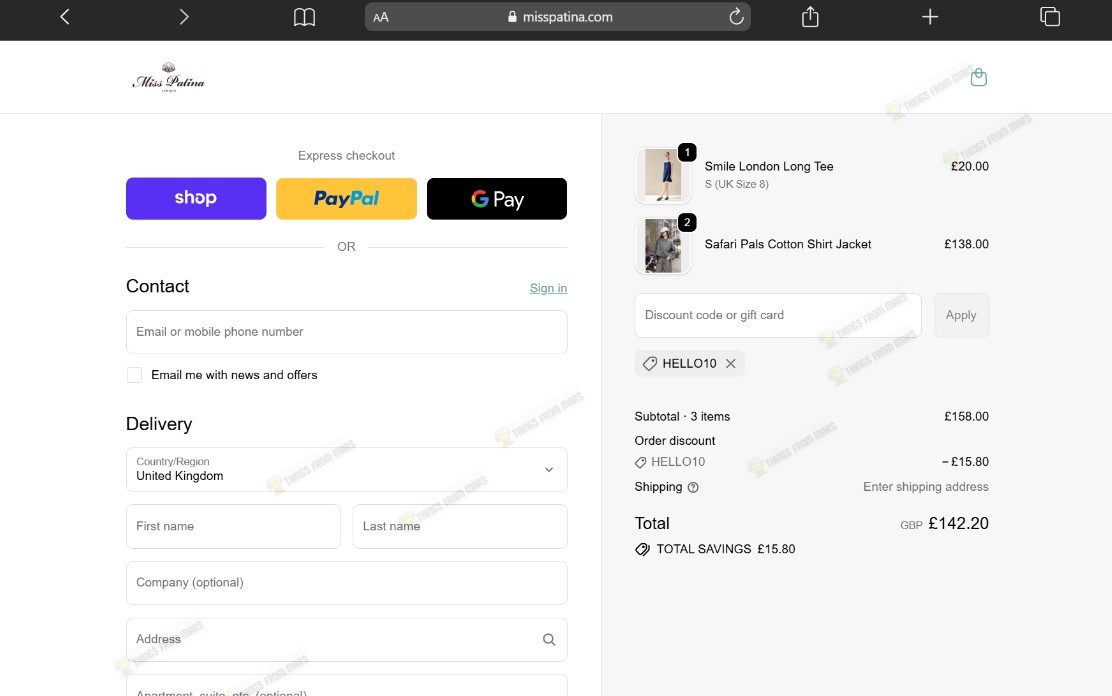Pay with the Shop Pay button
This screenshot has width=1112, height=696.
click(196, 199)
